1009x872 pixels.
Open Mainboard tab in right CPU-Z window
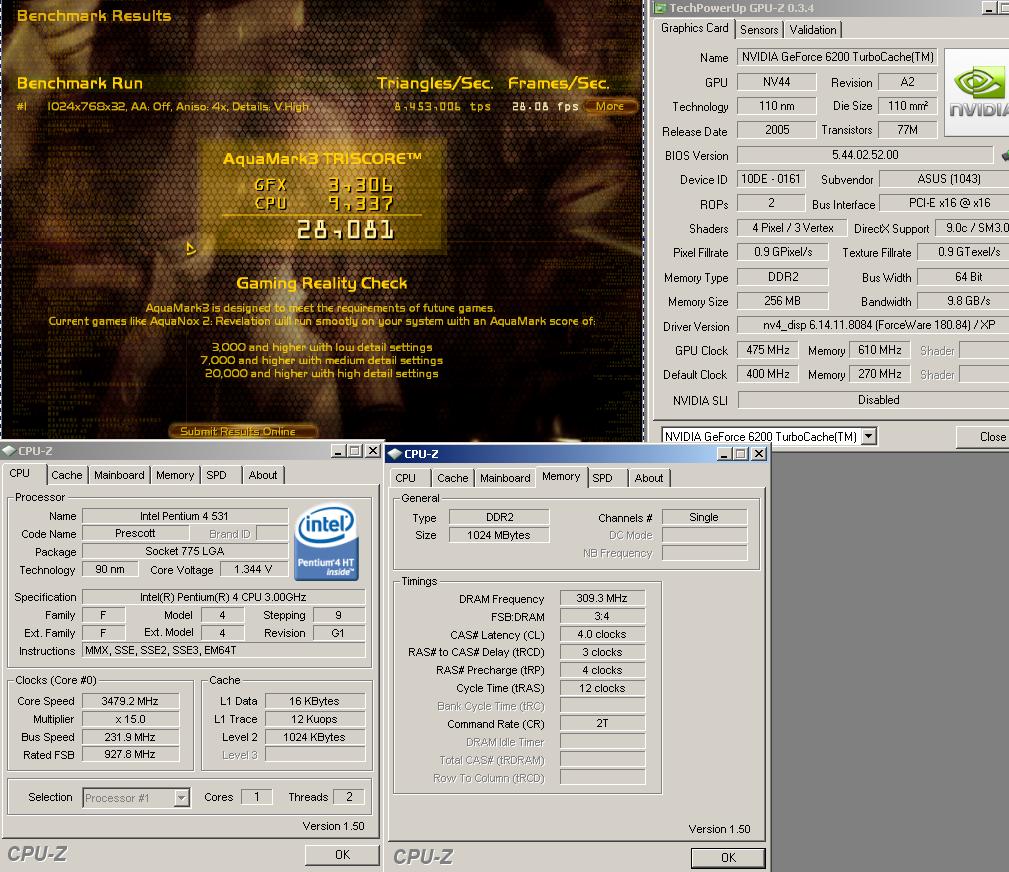(x=505, y=478)
